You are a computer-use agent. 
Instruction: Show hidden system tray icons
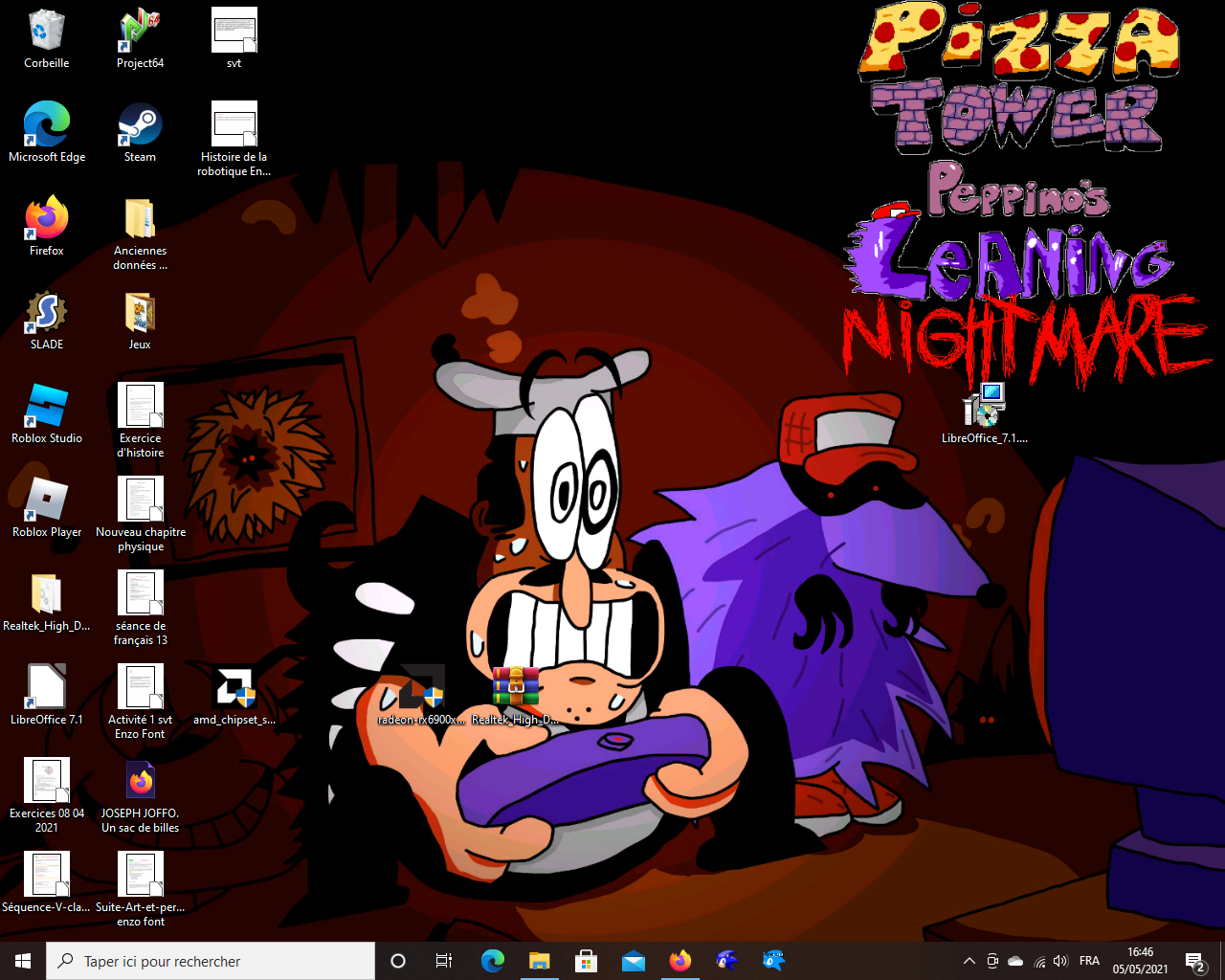969,961
